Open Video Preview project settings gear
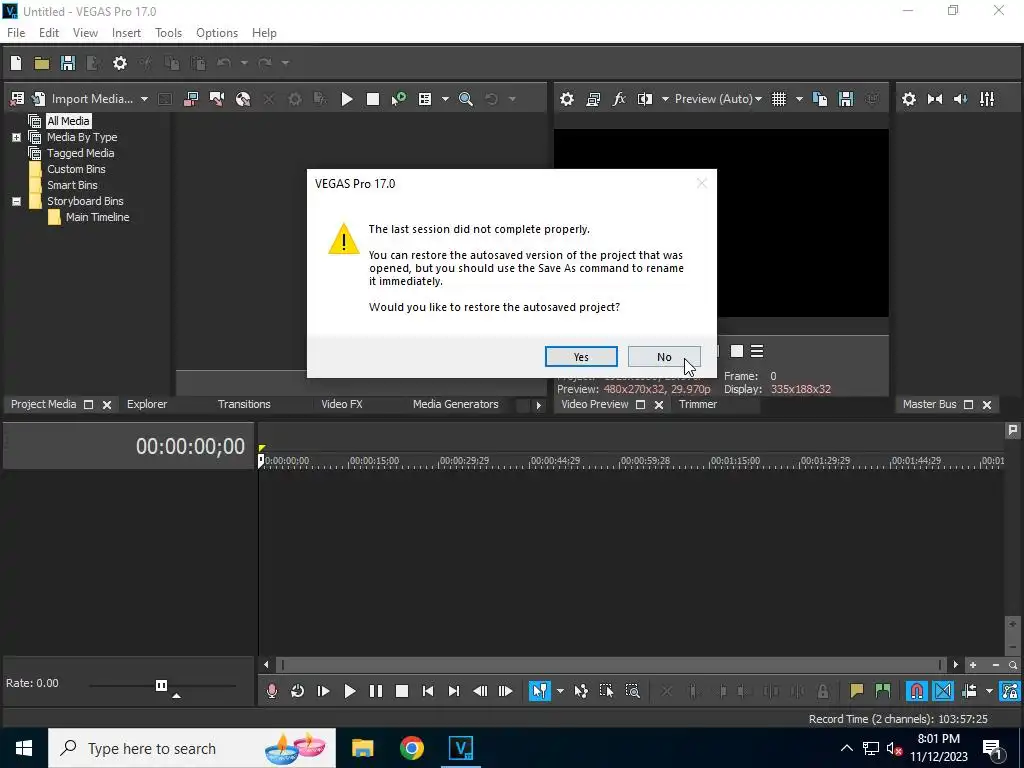Viewport: 1024px width, 768px height. [567, 99]
